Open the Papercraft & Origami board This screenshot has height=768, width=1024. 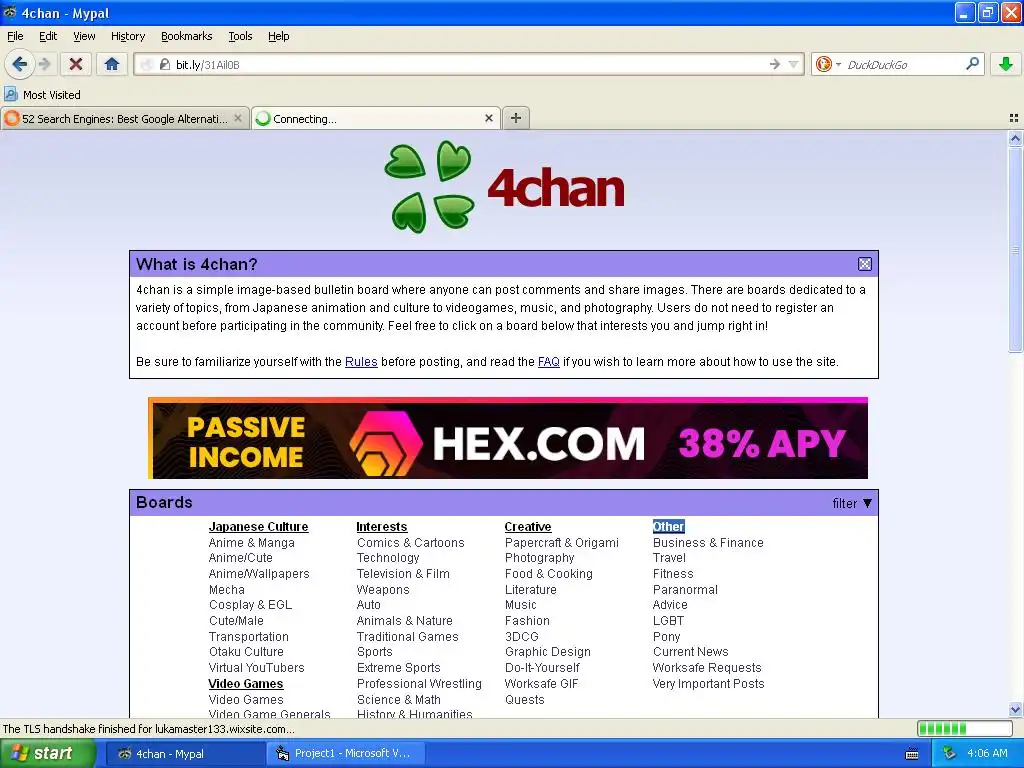pyautogui.click(x=562, y=543)
